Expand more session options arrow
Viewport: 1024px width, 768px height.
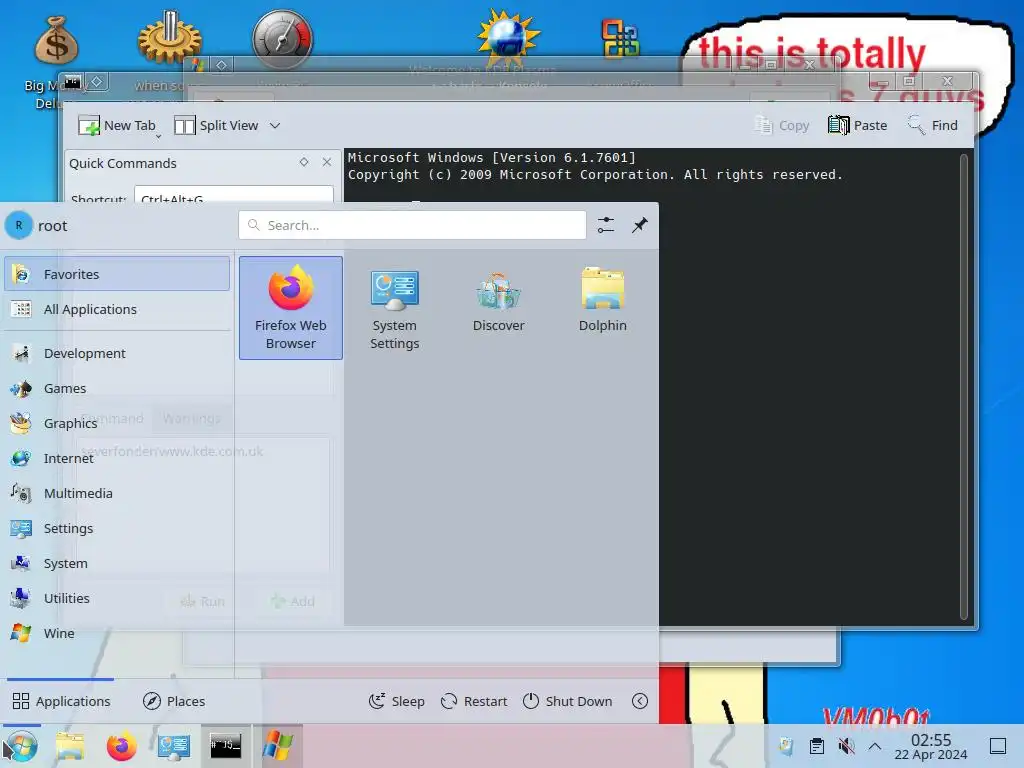tap(640, 701)
